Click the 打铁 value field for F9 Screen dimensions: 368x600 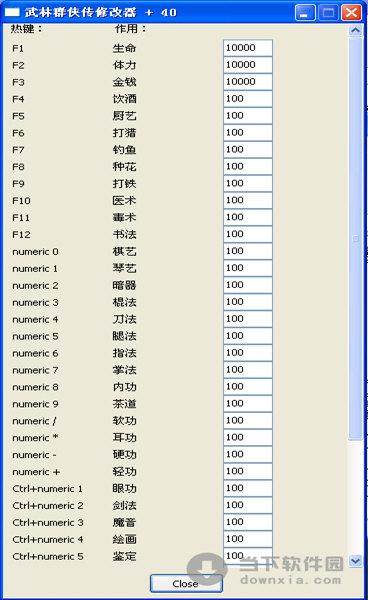tap(248, 183)
